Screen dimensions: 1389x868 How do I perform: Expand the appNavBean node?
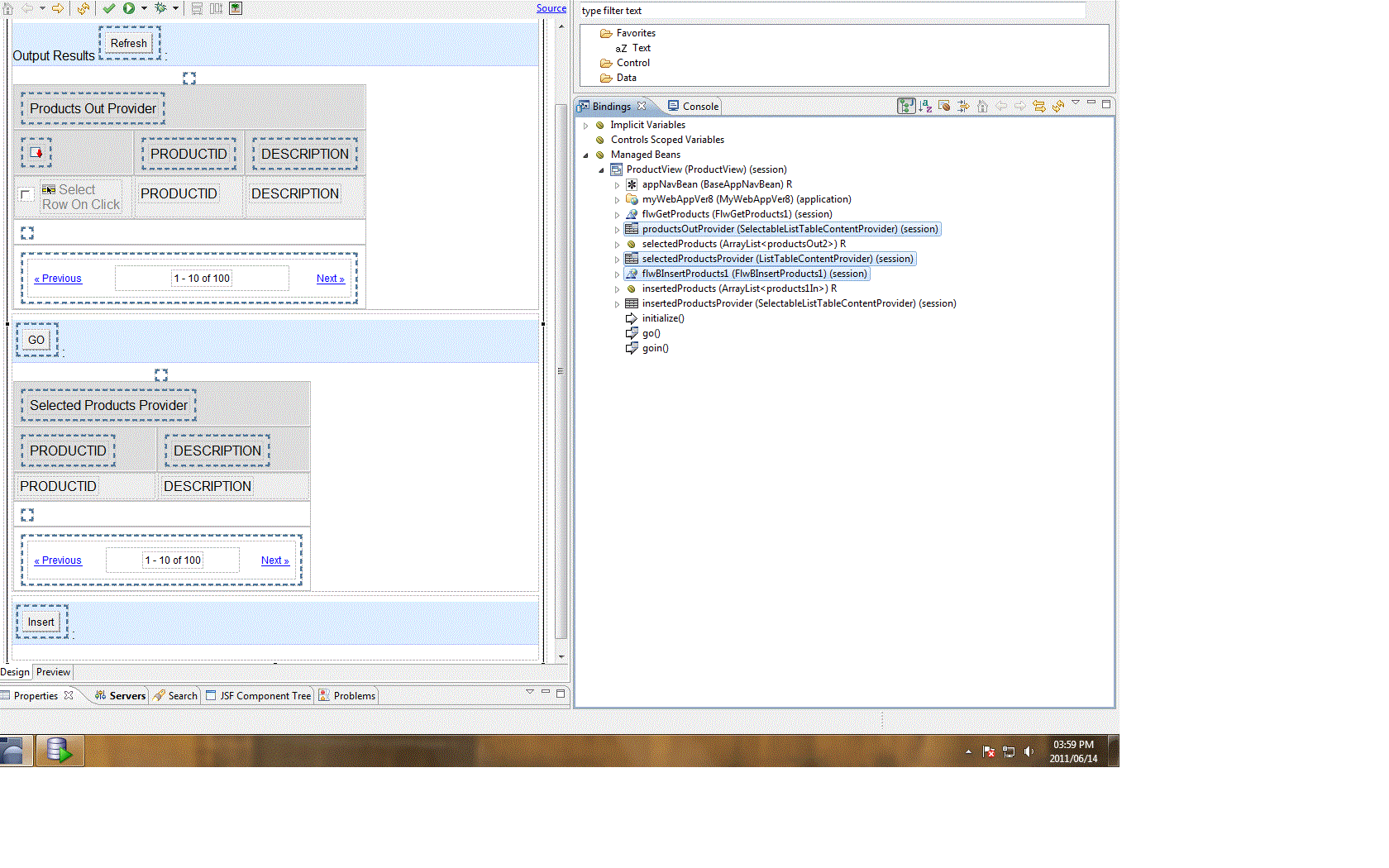point(617,185)
